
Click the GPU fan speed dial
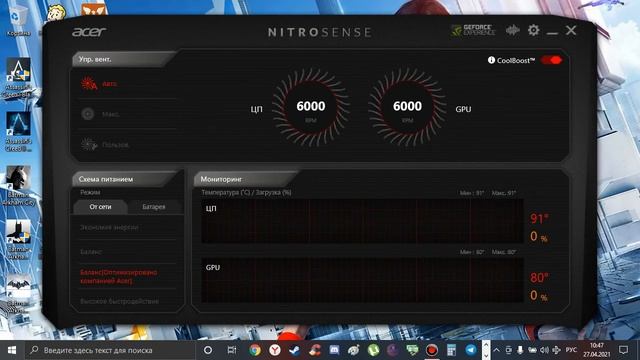[407, 108]
